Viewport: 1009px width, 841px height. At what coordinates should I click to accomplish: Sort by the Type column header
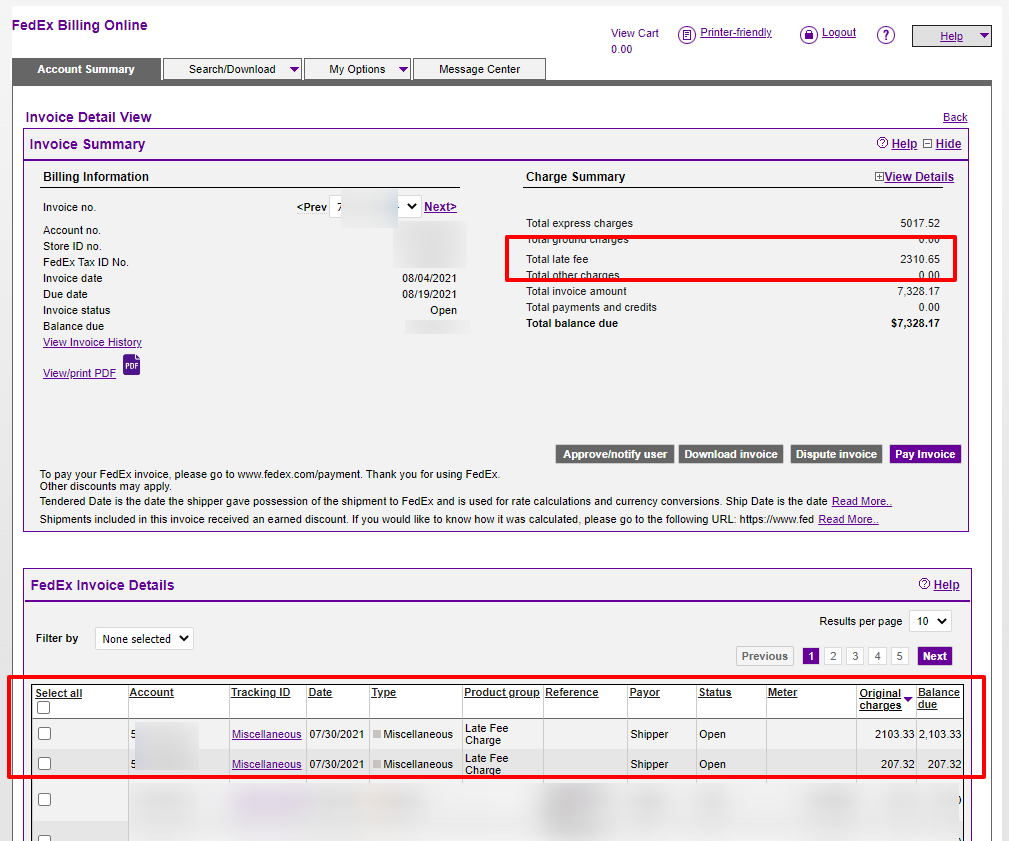point(384,692)
